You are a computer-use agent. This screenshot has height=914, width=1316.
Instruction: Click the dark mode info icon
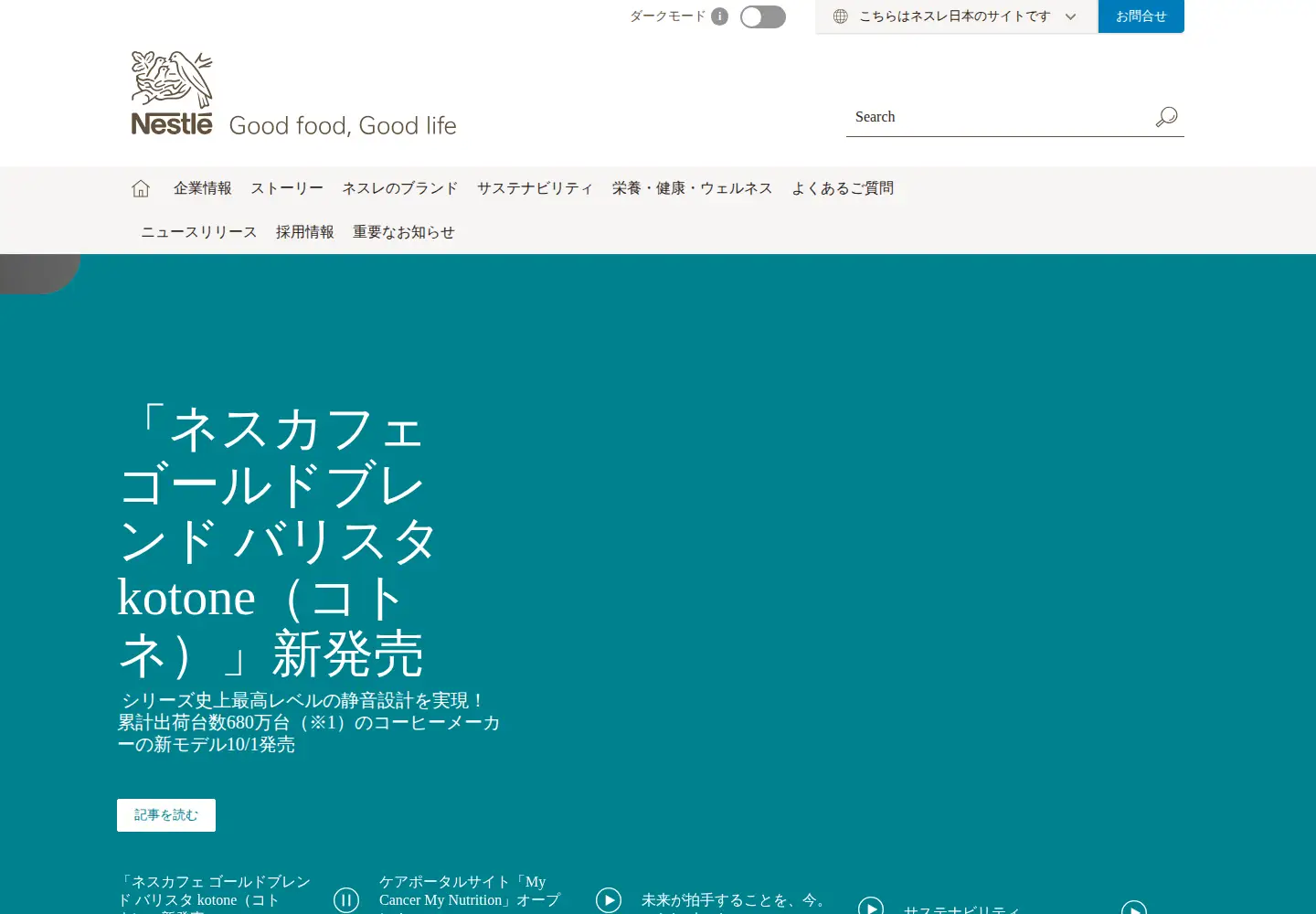coord(719,16)
